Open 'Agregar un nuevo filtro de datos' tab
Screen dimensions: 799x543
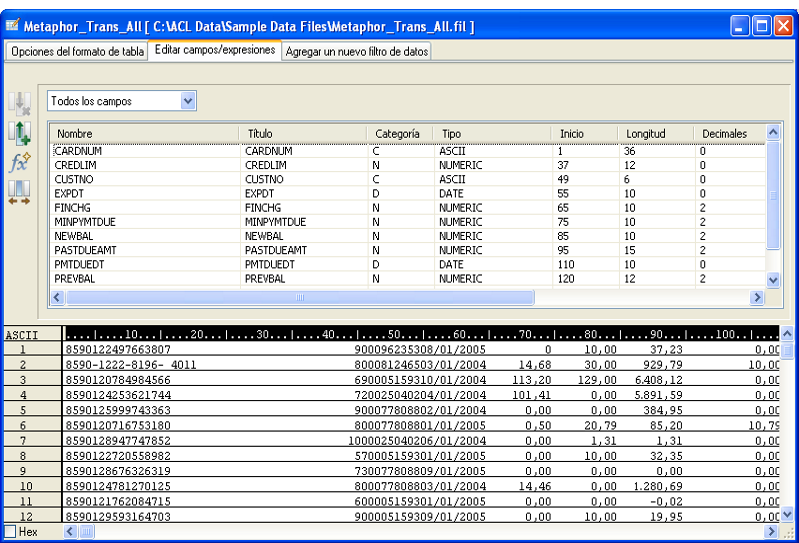click(x=357, y=51)
